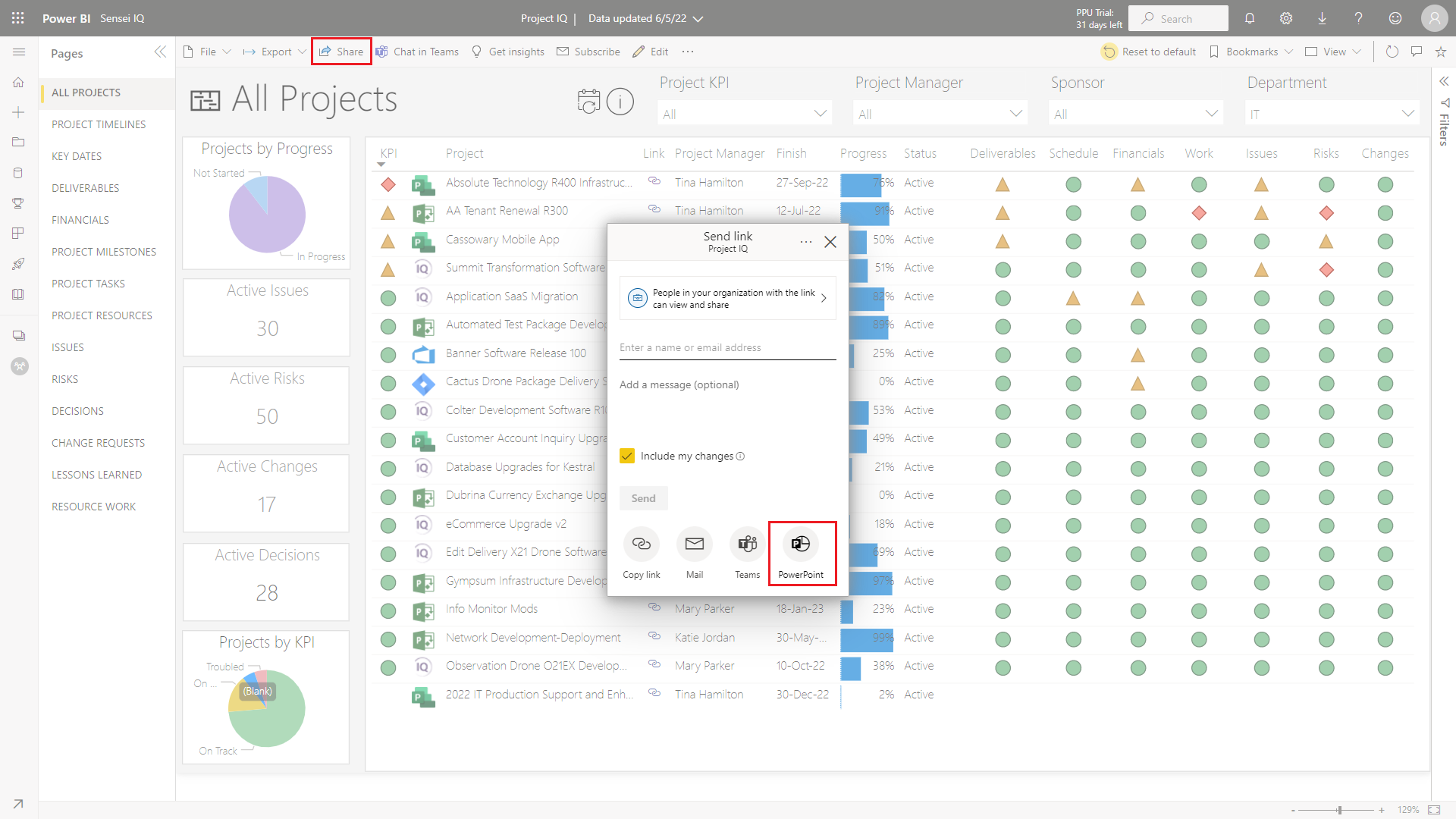Viewport: 1456px width, 819px height.
Task: Click the Send button in dialog
Action: pyautogui.click(x=643, y=498)
